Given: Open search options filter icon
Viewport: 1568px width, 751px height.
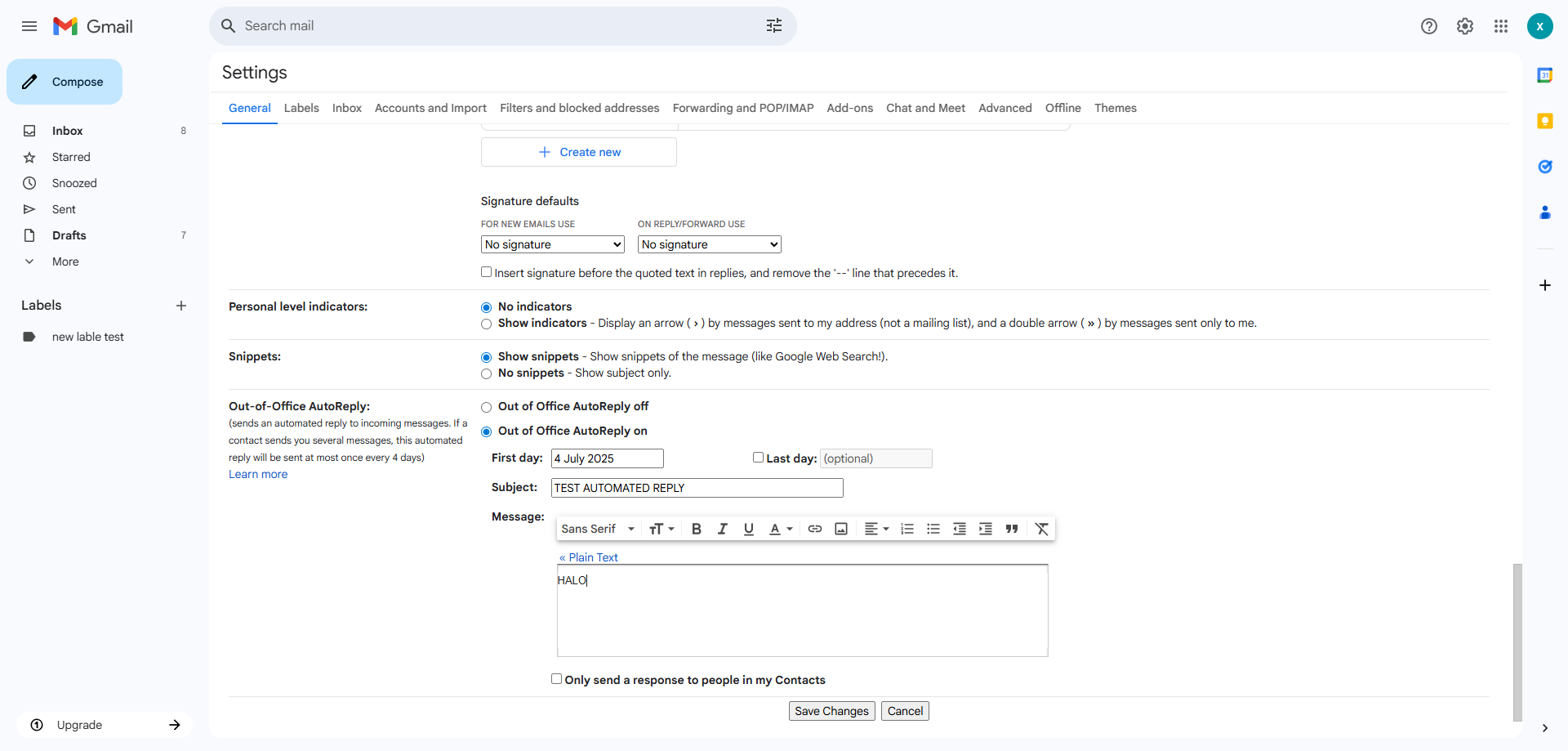Looking at the screenshot, I should tap(774, 26).
